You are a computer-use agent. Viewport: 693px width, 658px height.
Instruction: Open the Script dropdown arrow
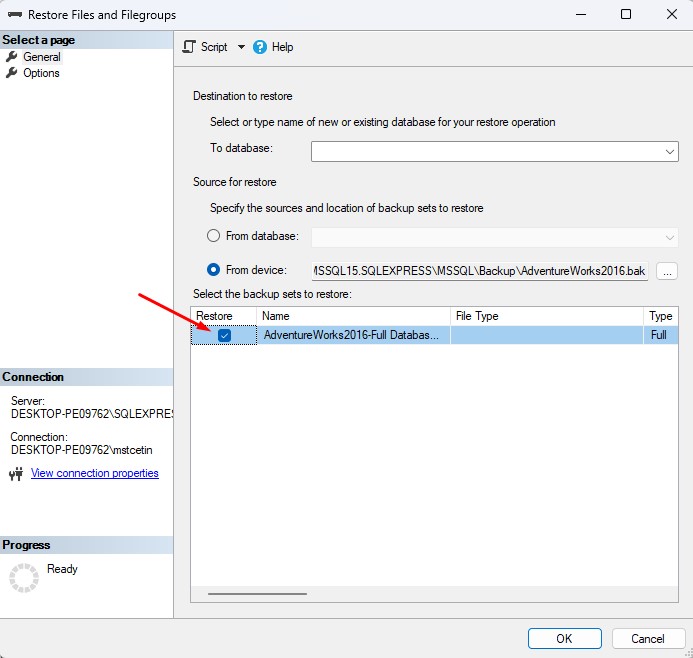coord(241,47)
